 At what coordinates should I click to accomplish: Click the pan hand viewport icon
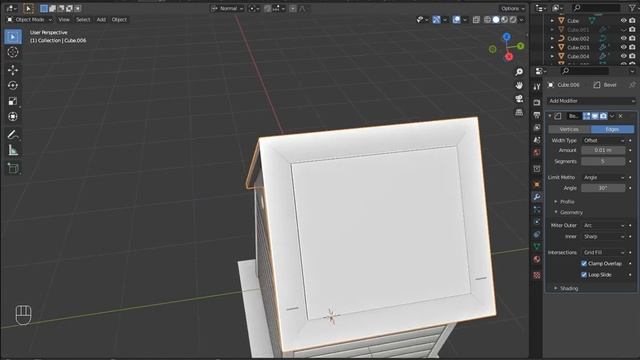click(519, 85)
